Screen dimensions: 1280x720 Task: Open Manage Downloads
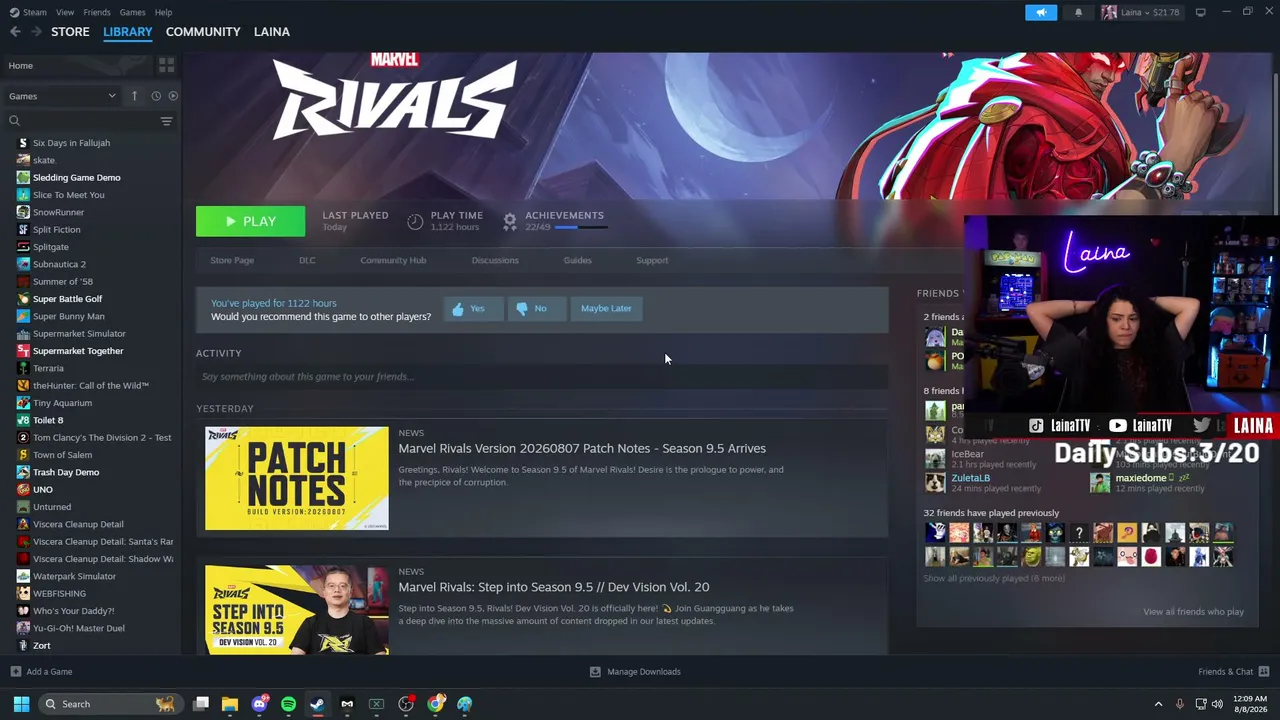click(635, 672)
